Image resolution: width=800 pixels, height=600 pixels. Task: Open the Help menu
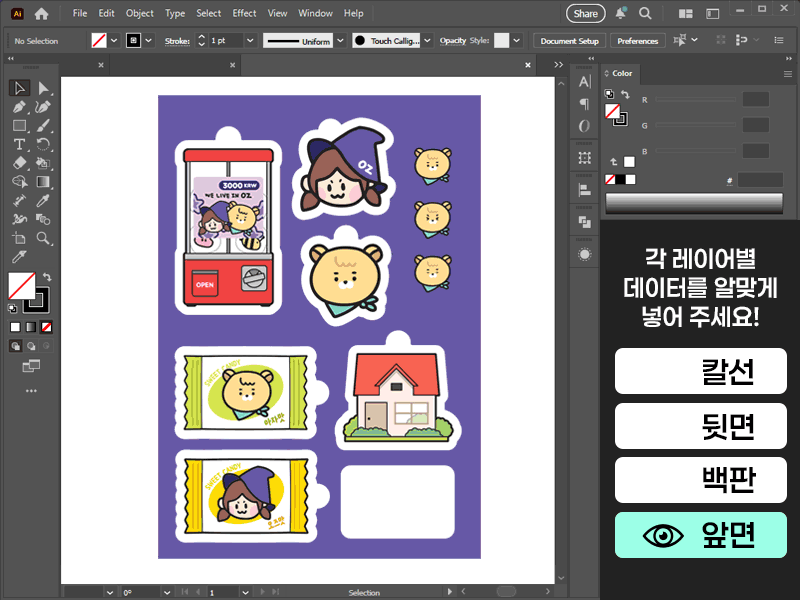click(x=353, y=13)
